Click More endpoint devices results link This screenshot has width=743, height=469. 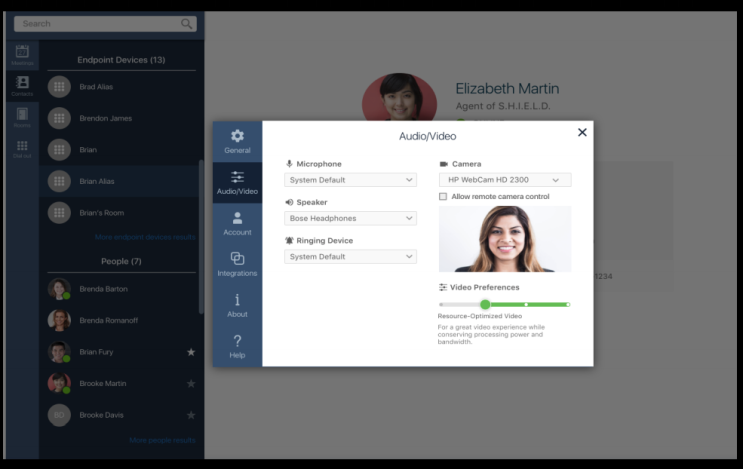145,237
